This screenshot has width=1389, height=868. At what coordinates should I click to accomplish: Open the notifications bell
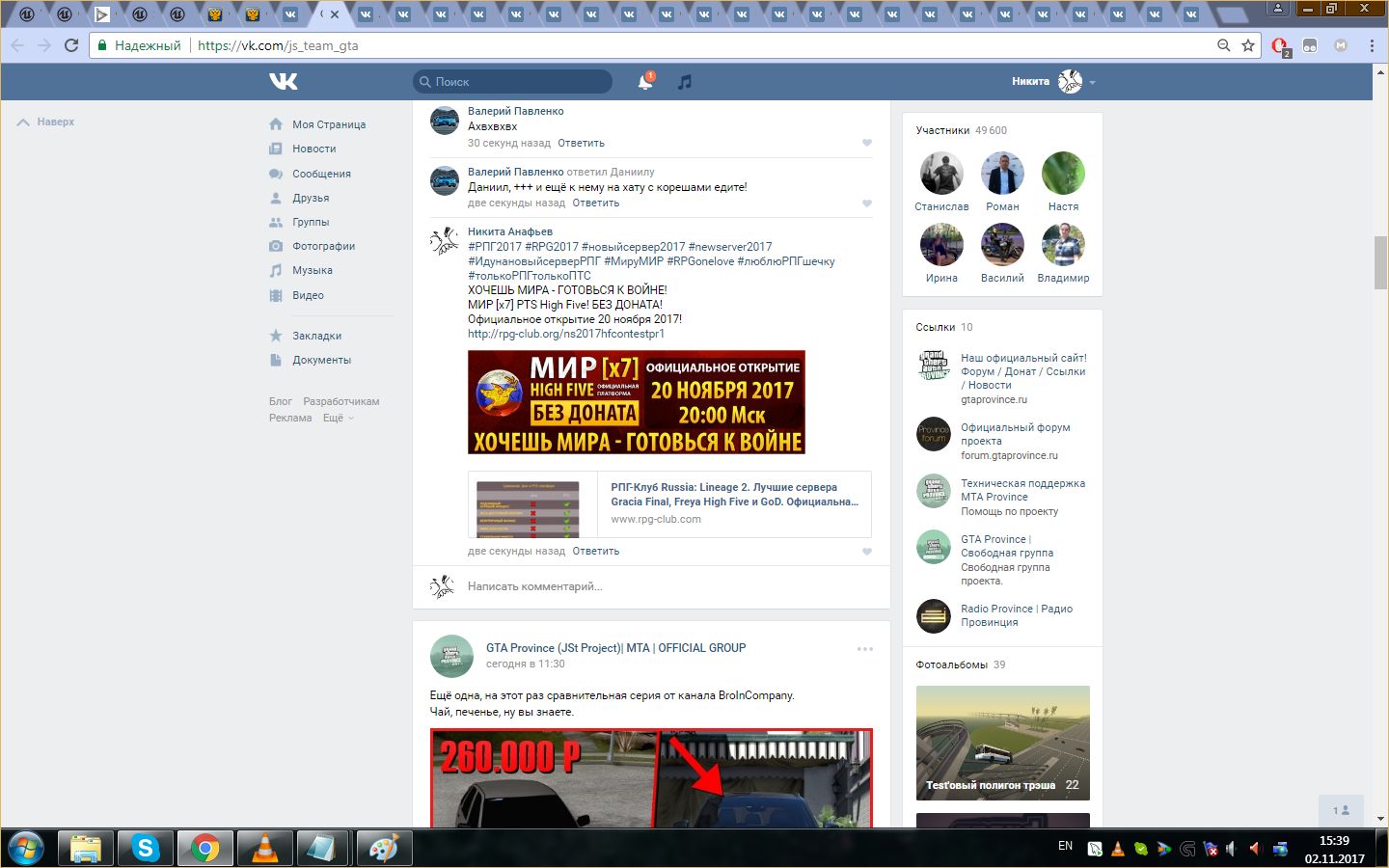tap(645, 82)
